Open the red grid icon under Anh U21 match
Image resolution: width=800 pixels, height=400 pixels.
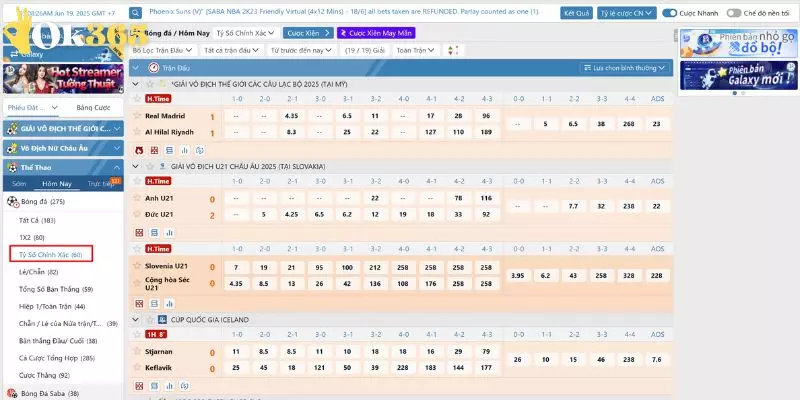[x=139, y=233]
